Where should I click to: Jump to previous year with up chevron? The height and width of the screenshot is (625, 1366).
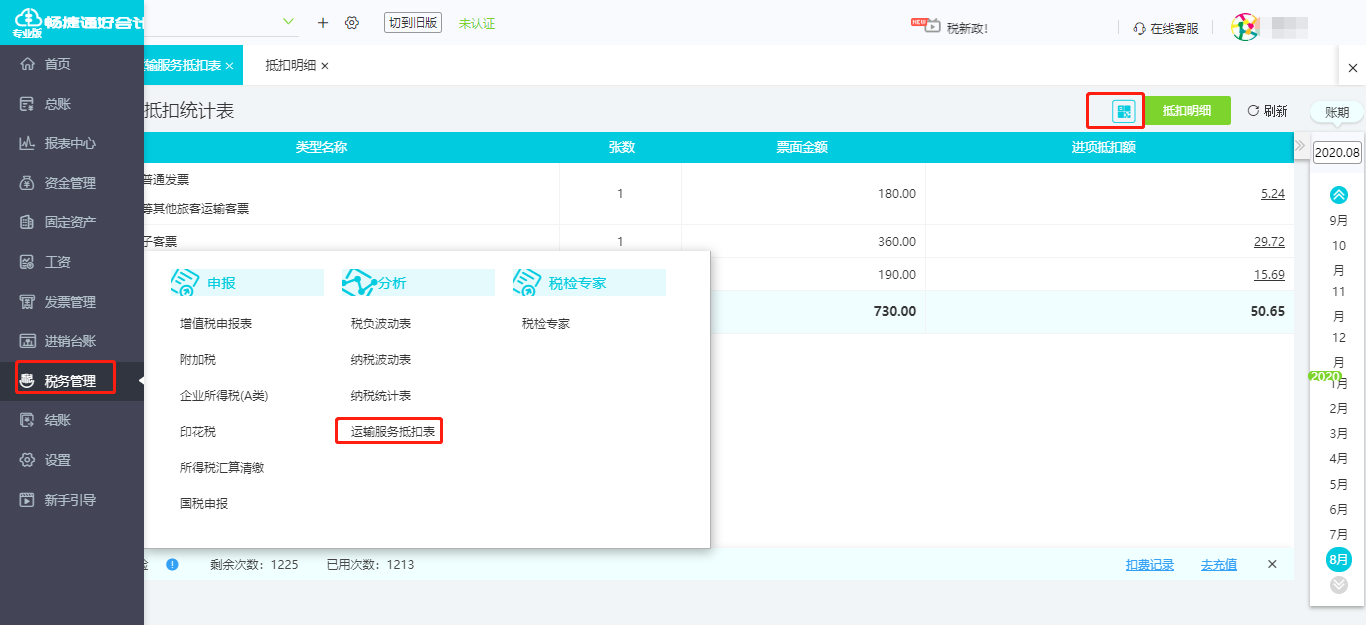click(x=1339, y=195)
